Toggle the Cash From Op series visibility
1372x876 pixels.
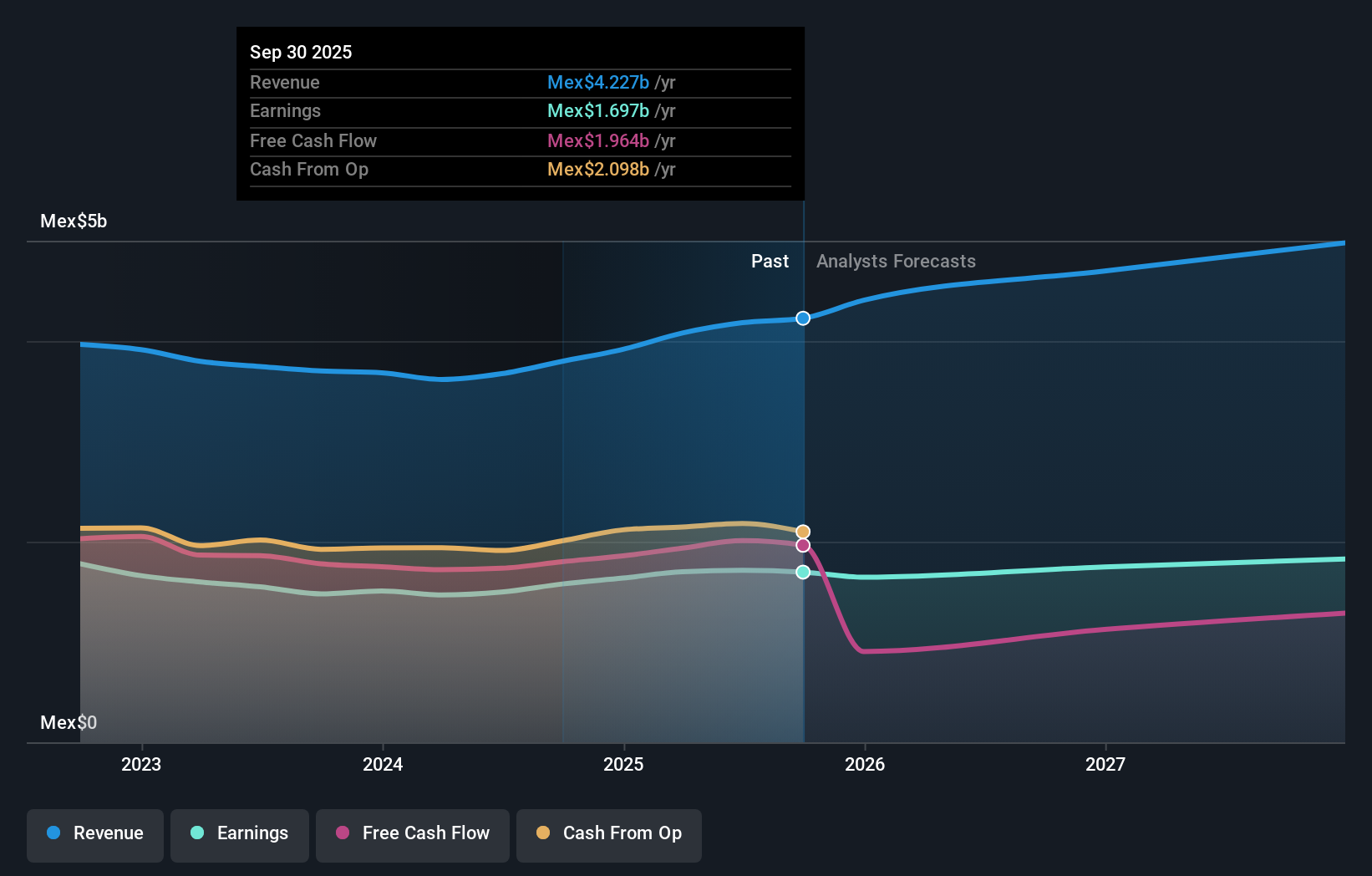tap(608, 833)
